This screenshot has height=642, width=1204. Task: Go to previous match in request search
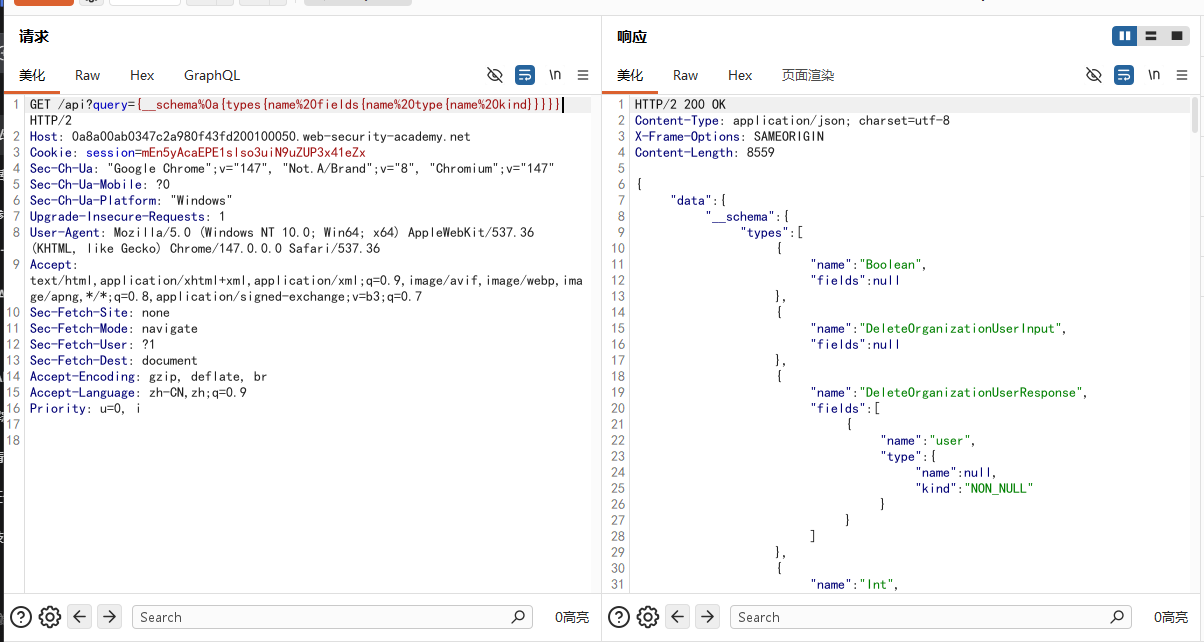pos(80,617)
